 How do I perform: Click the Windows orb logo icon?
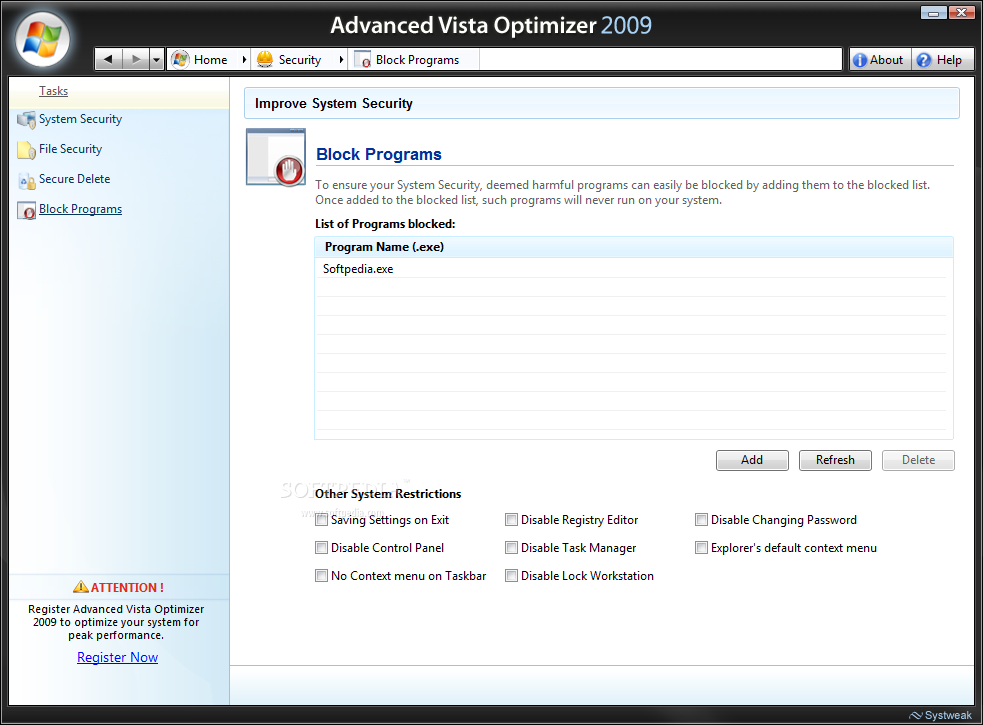(x=43, y=40)
